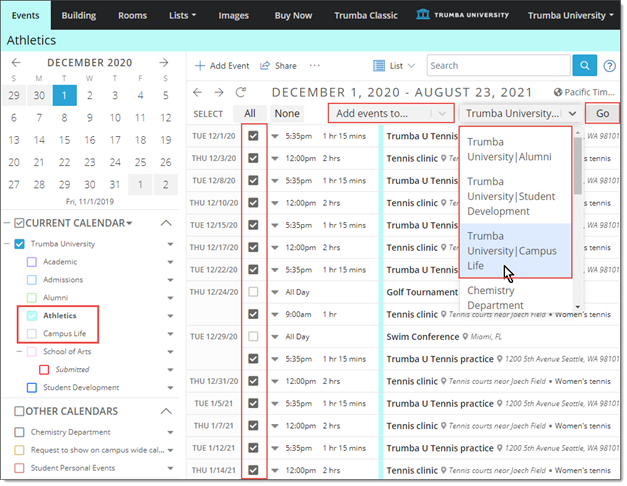Enable the Chemistry Department calendar checkbox

pyautogui.click(x=20, y=432)
